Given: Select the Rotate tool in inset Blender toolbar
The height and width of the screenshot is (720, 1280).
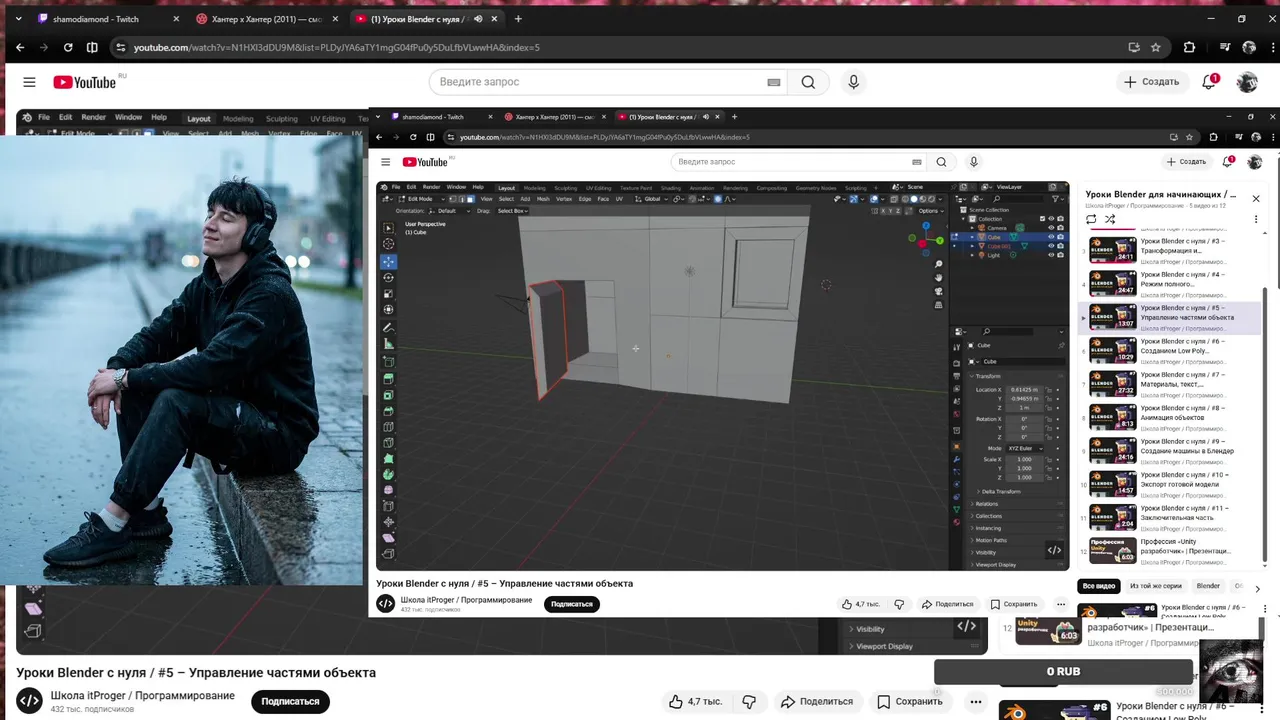Looking at the screenshot, I should [x=389, y=277].
